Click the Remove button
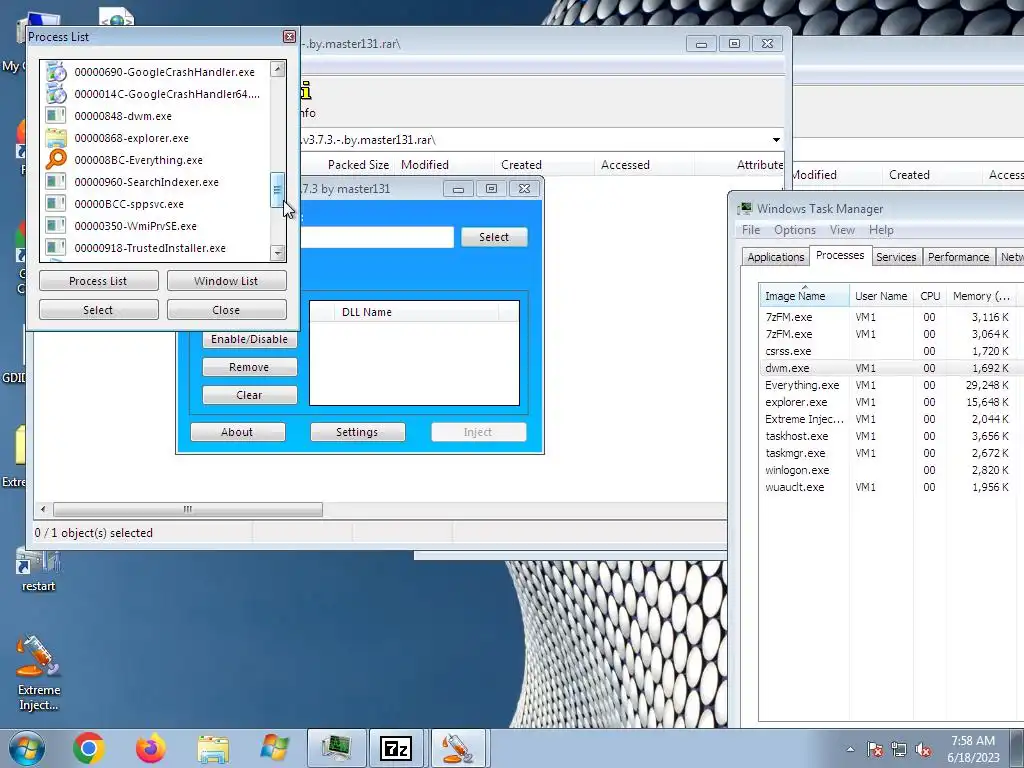 [x=249, y=367]
